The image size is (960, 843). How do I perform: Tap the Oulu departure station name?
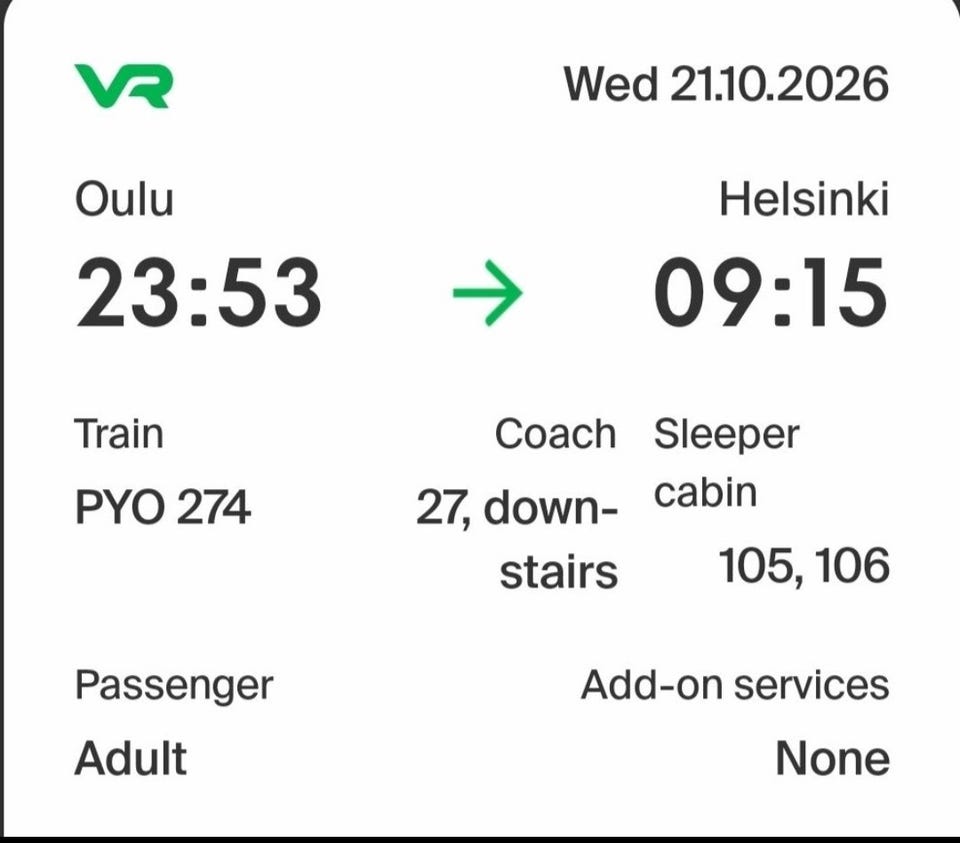coord(124,200)
